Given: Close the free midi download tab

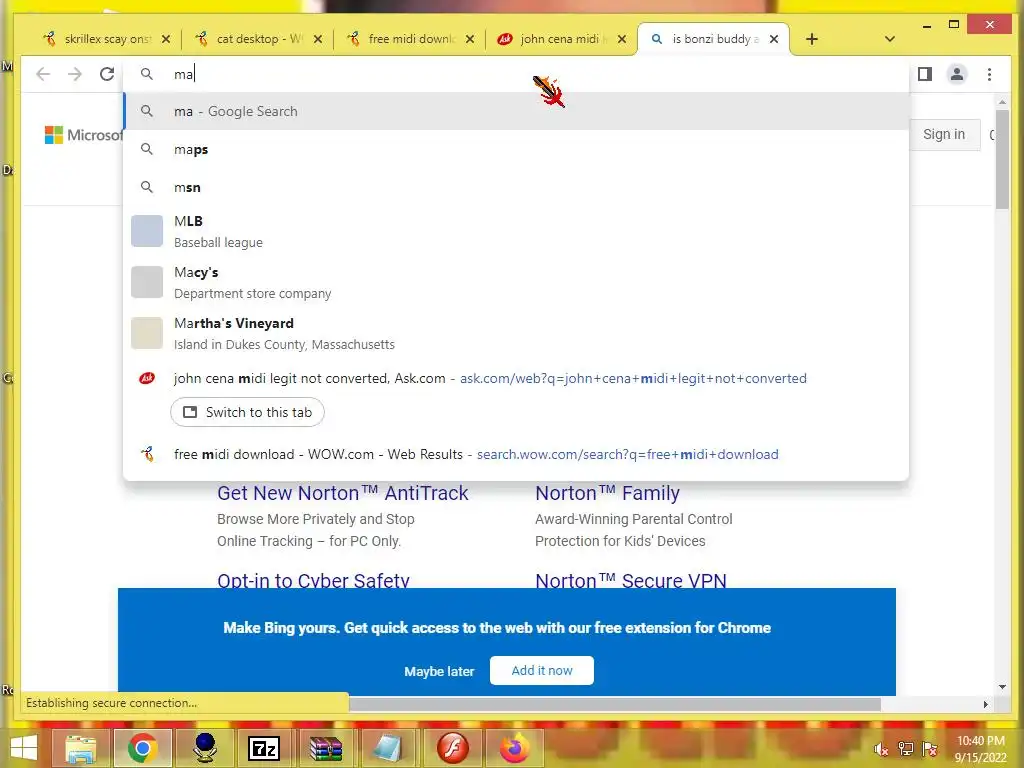Looking at the screenshot, I should pyautogui.click(x=470, y=39).
